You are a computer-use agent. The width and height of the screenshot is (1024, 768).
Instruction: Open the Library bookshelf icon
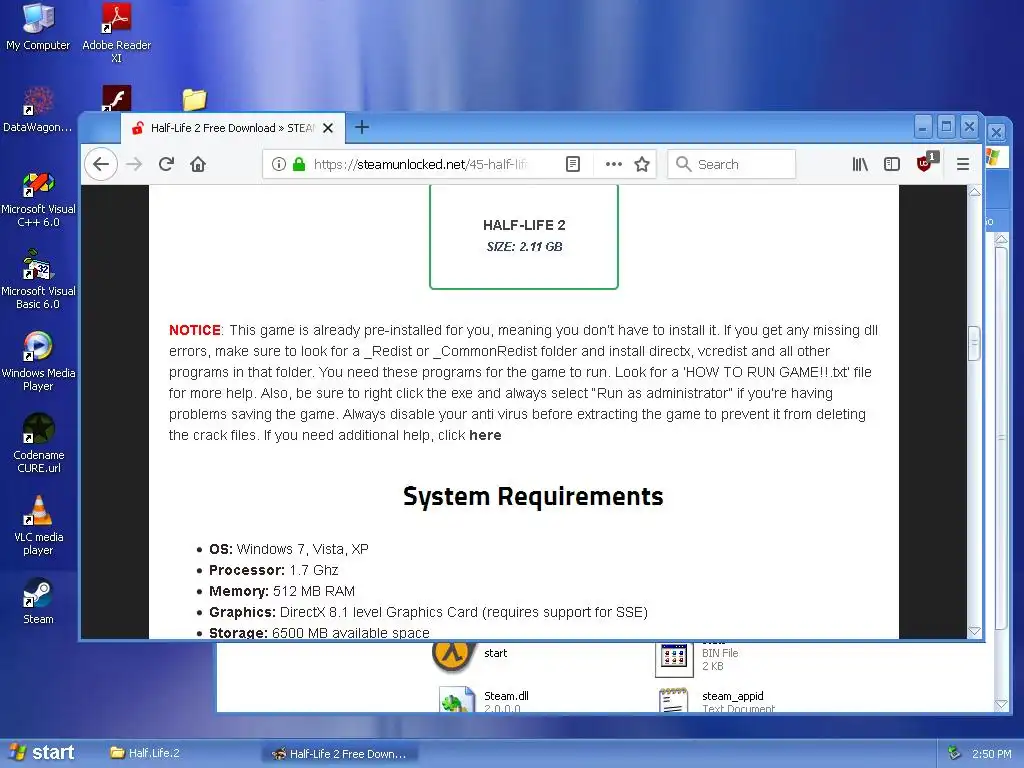(x=860, y=164)
